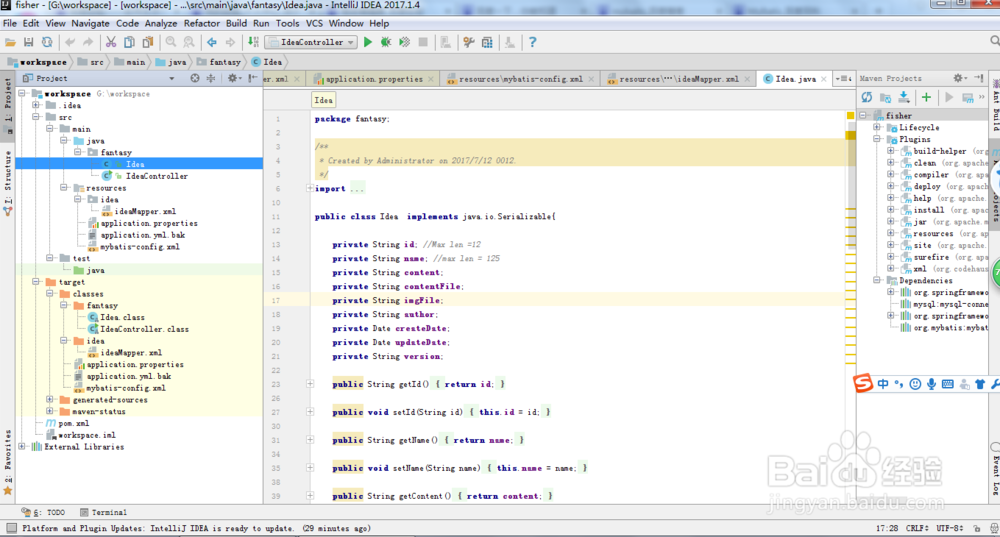Viewport: 1000px width, 537px height.
Task: Open the IdeaController run configuration dropdown
Action: [x=311, y=43]
